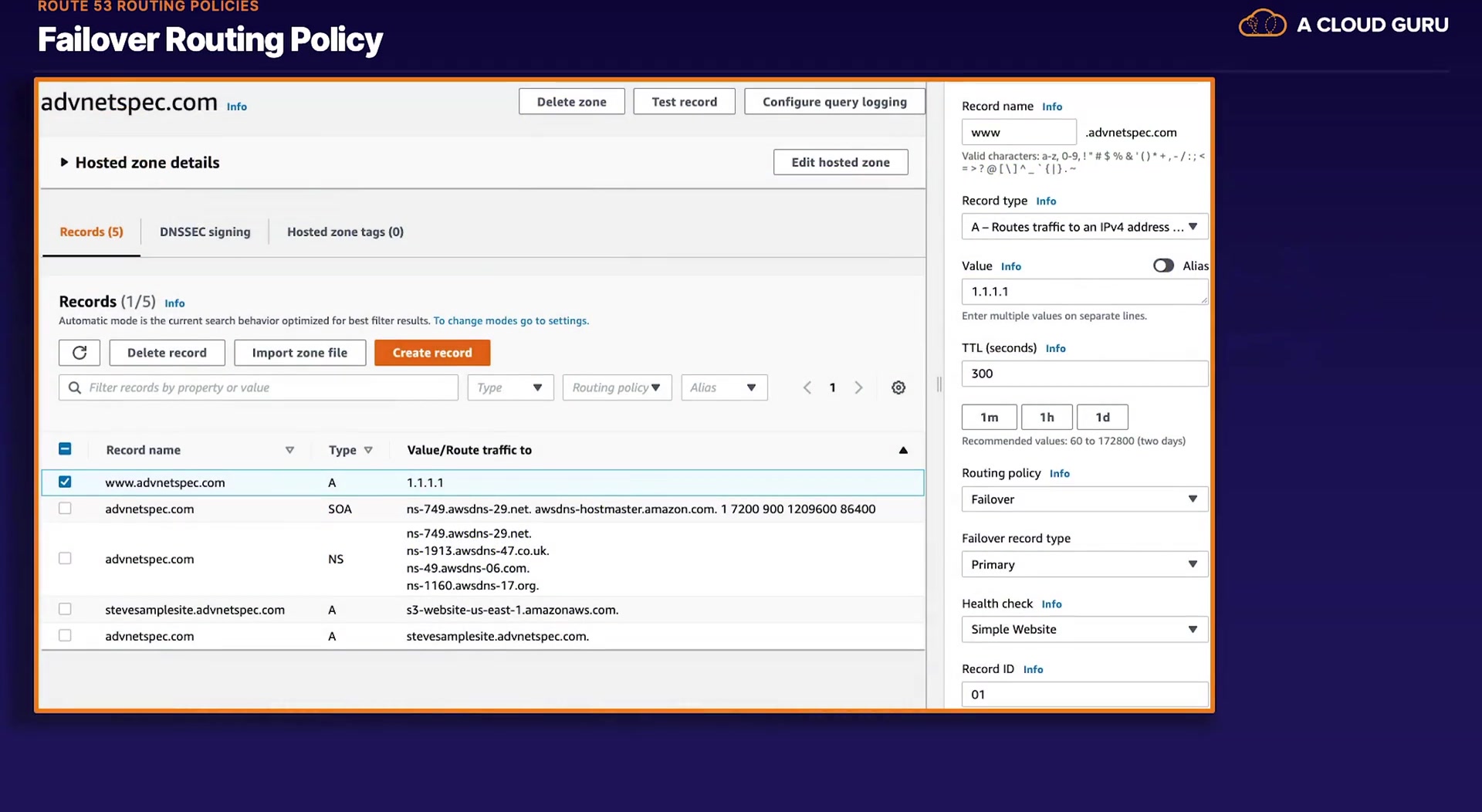Click the orange Create record button
The image size is (1482, 812).
click(432, 353)
